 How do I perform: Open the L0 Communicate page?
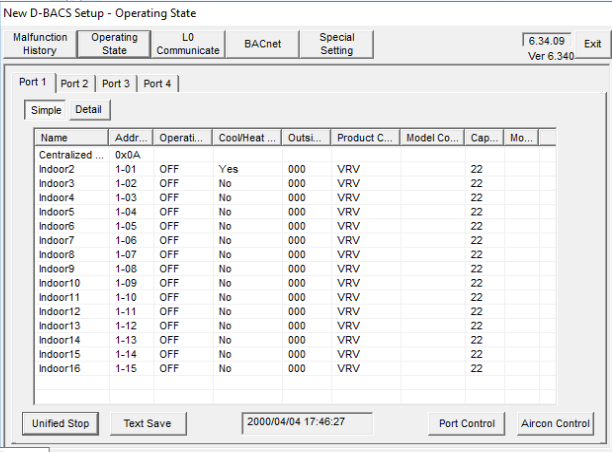(x=189, y=44)
